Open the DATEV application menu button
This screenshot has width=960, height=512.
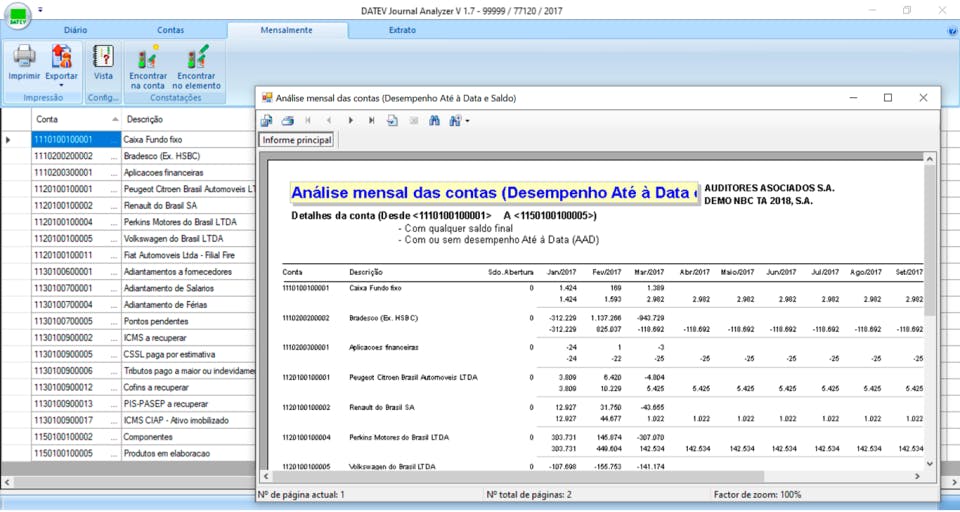pyautogui.click(x=18, y=15)
